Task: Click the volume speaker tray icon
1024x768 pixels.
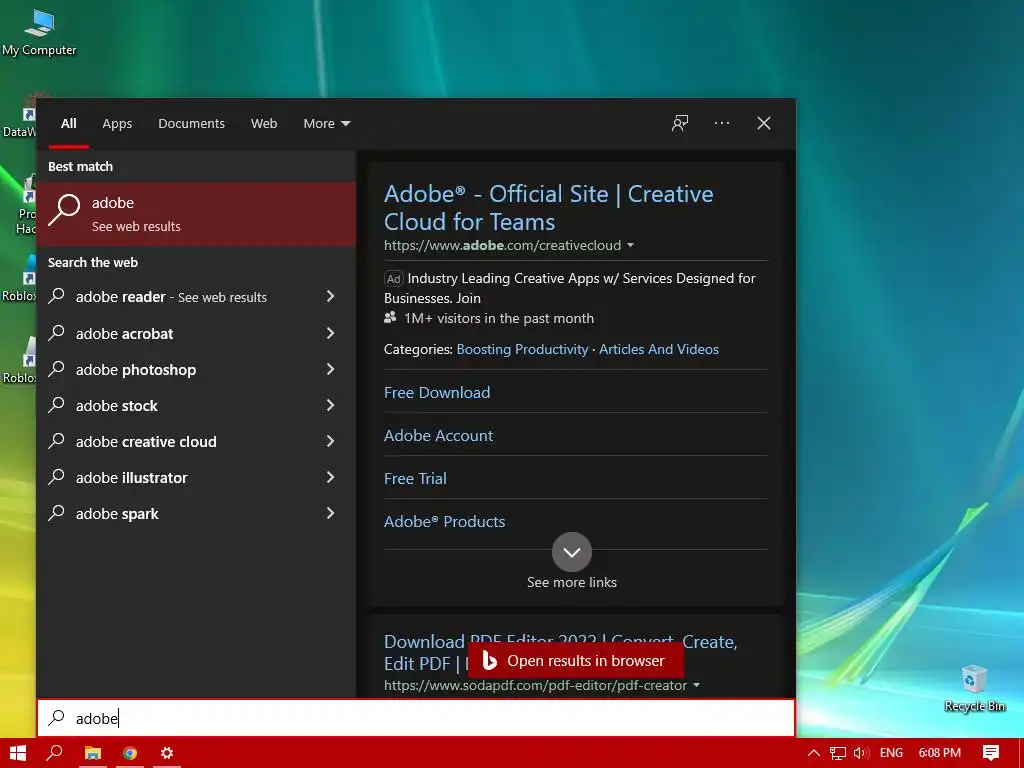Action: pyautogui.click(x=861, y=753)
